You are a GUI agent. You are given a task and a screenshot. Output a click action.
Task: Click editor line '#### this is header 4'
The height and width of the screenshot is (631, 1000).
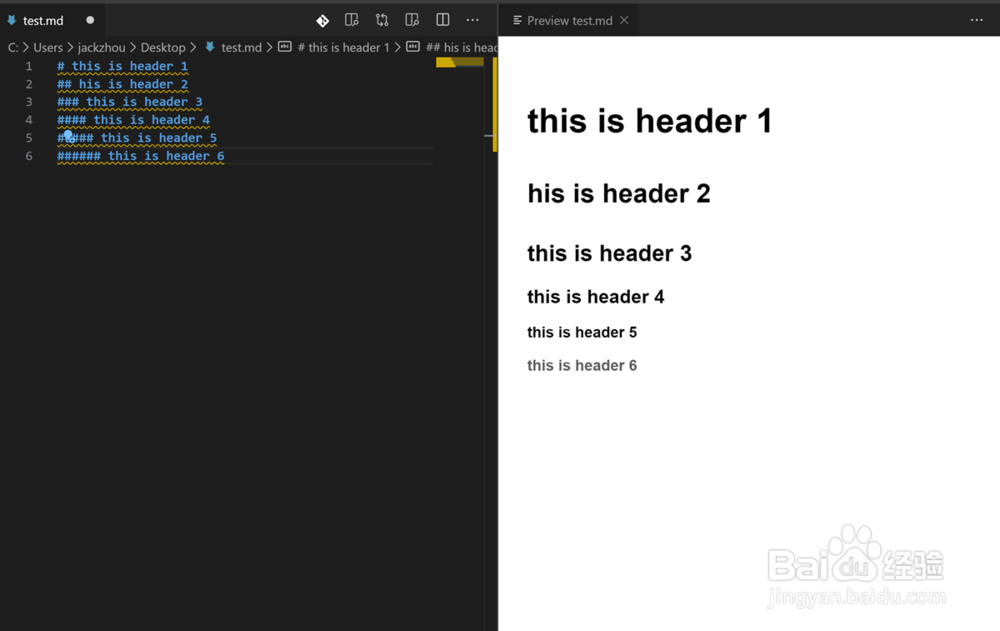pyautogui.click(x=133, y=120)
